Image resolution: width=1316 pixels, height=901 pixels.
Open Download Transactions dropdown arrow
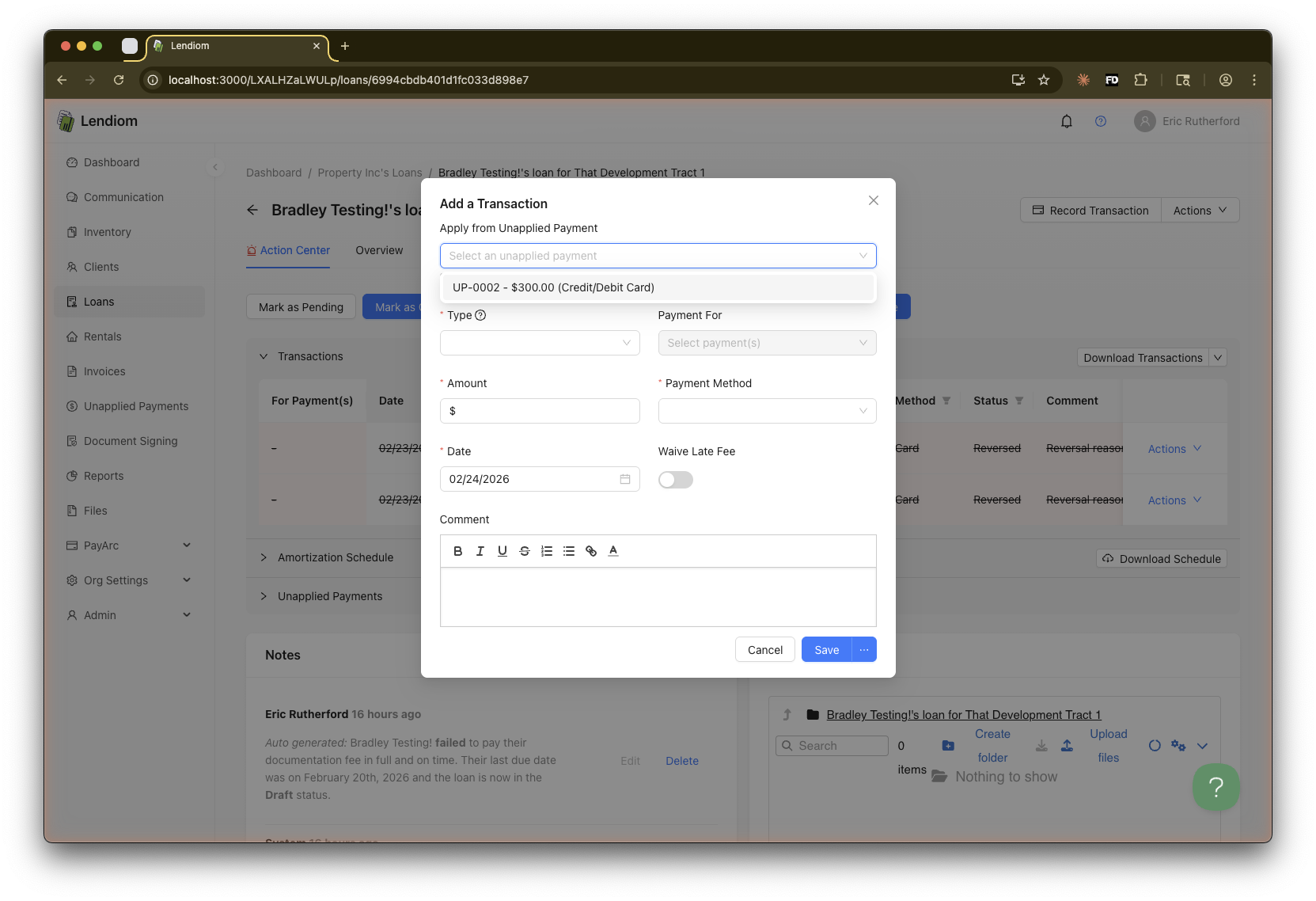click(x=1218, y=358)
